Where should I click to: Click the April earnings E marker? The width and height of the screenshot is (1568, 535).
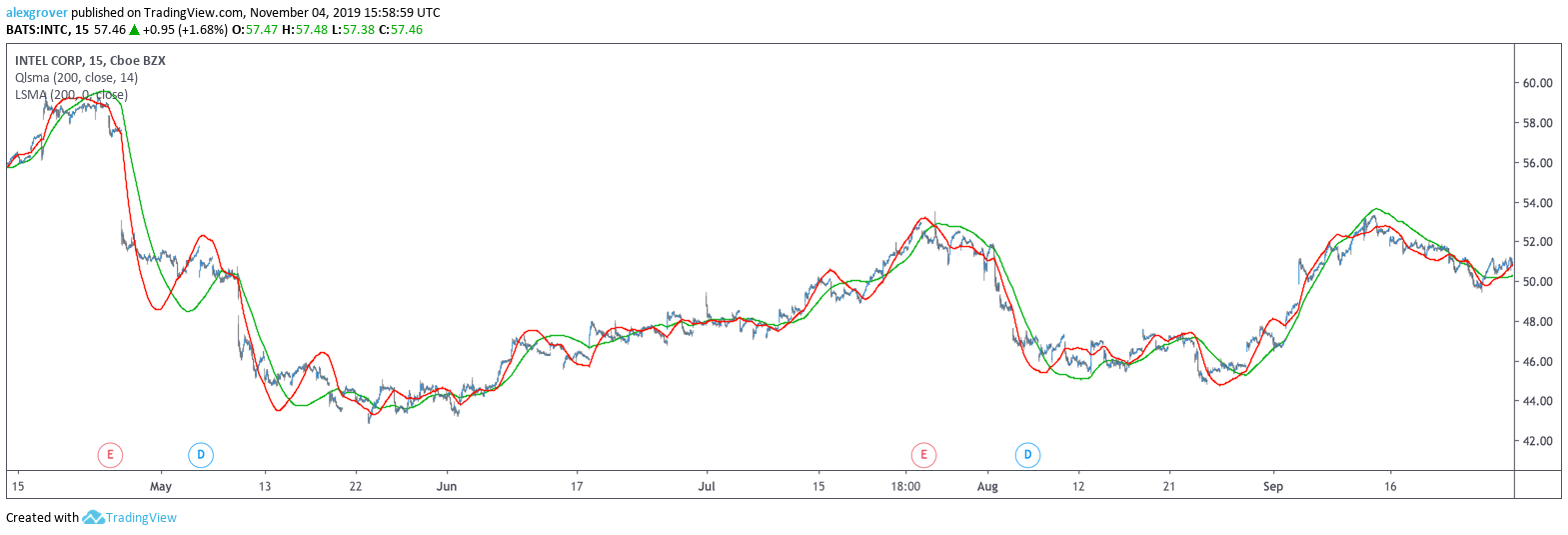click(110, 455)
